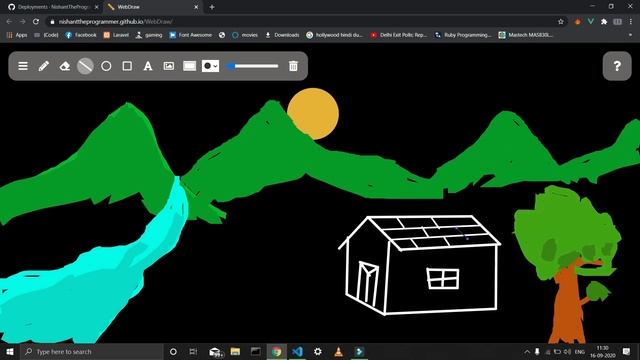Open the help question mark button

[617, 66]
